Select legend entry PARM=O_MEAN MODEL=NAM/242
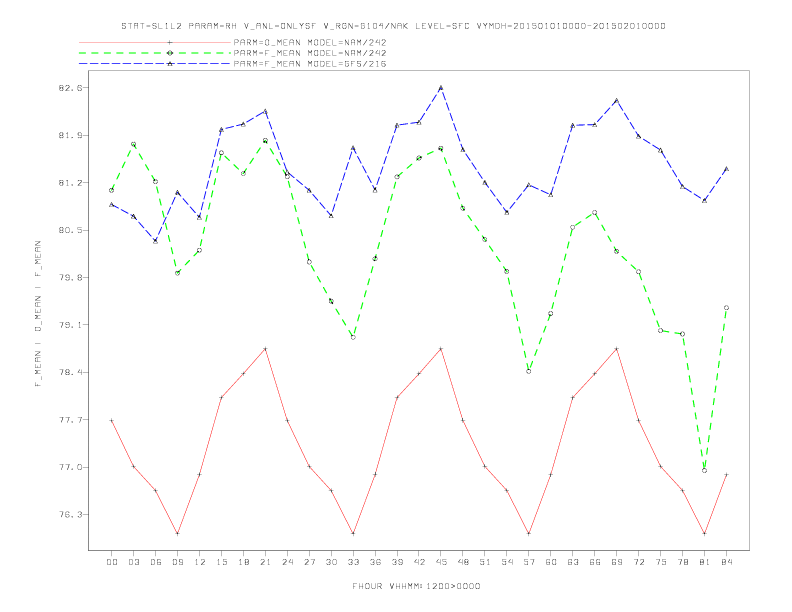792x612 pixels. (x=310, y=42)
